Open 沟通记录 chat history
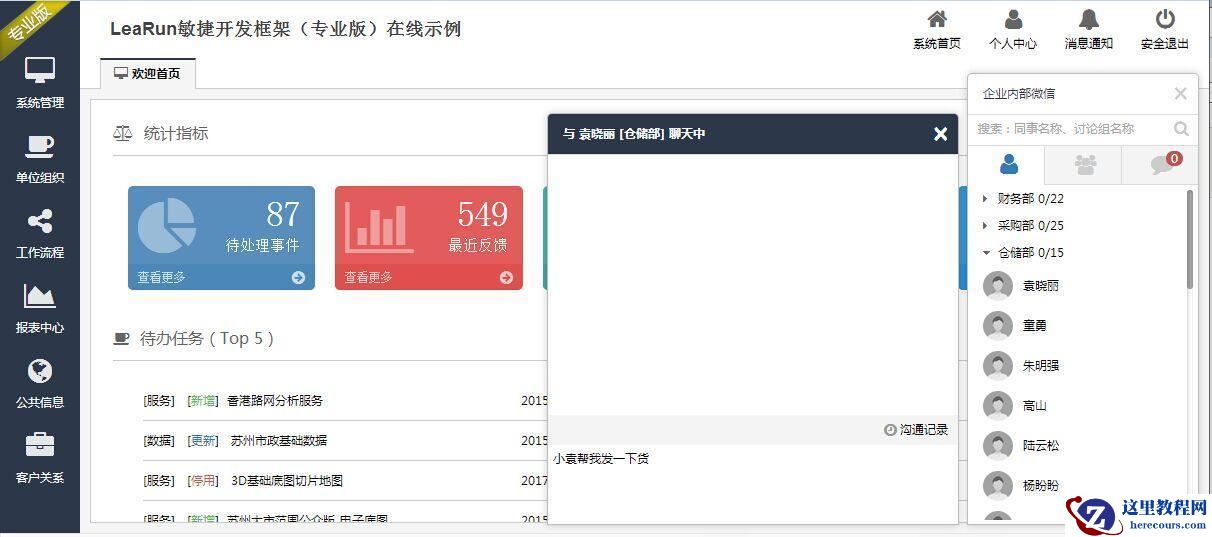This screenshot has height=537, width=1212. [916, 430]
